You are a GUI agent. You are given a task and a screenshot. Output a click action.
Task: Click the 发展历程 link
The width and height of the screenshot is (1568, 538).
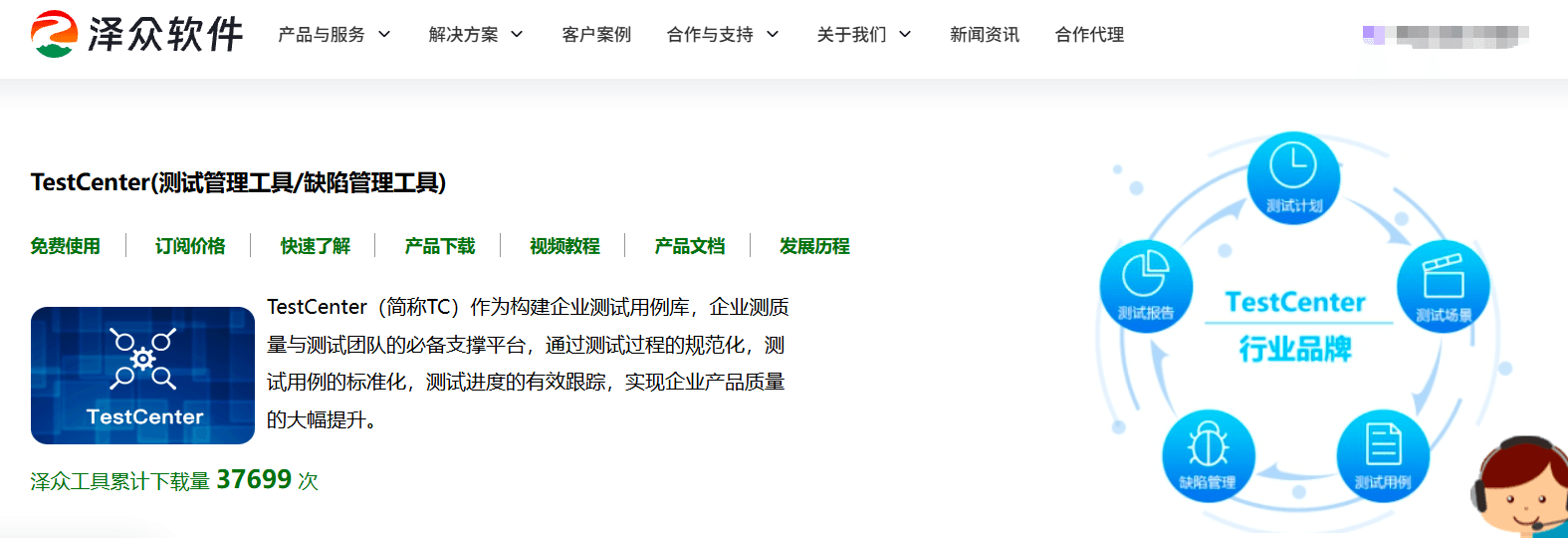(814, 246)
